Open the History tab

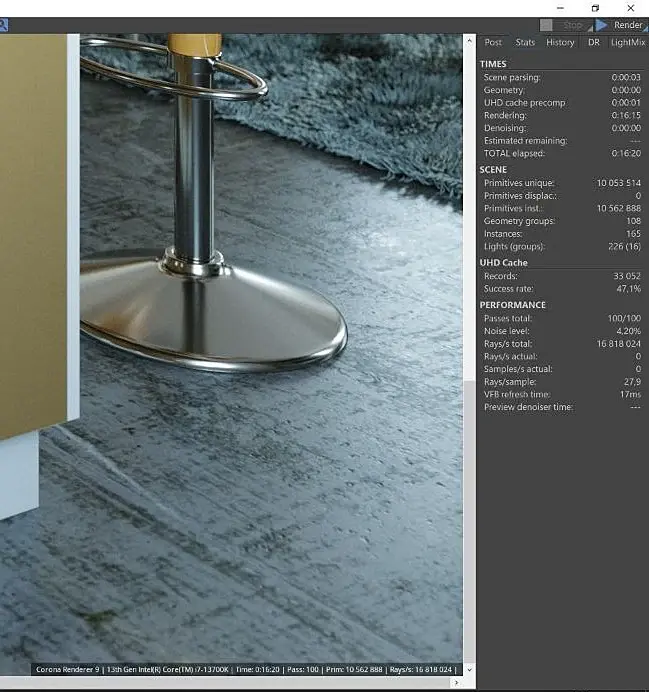[x=560, y=42]
